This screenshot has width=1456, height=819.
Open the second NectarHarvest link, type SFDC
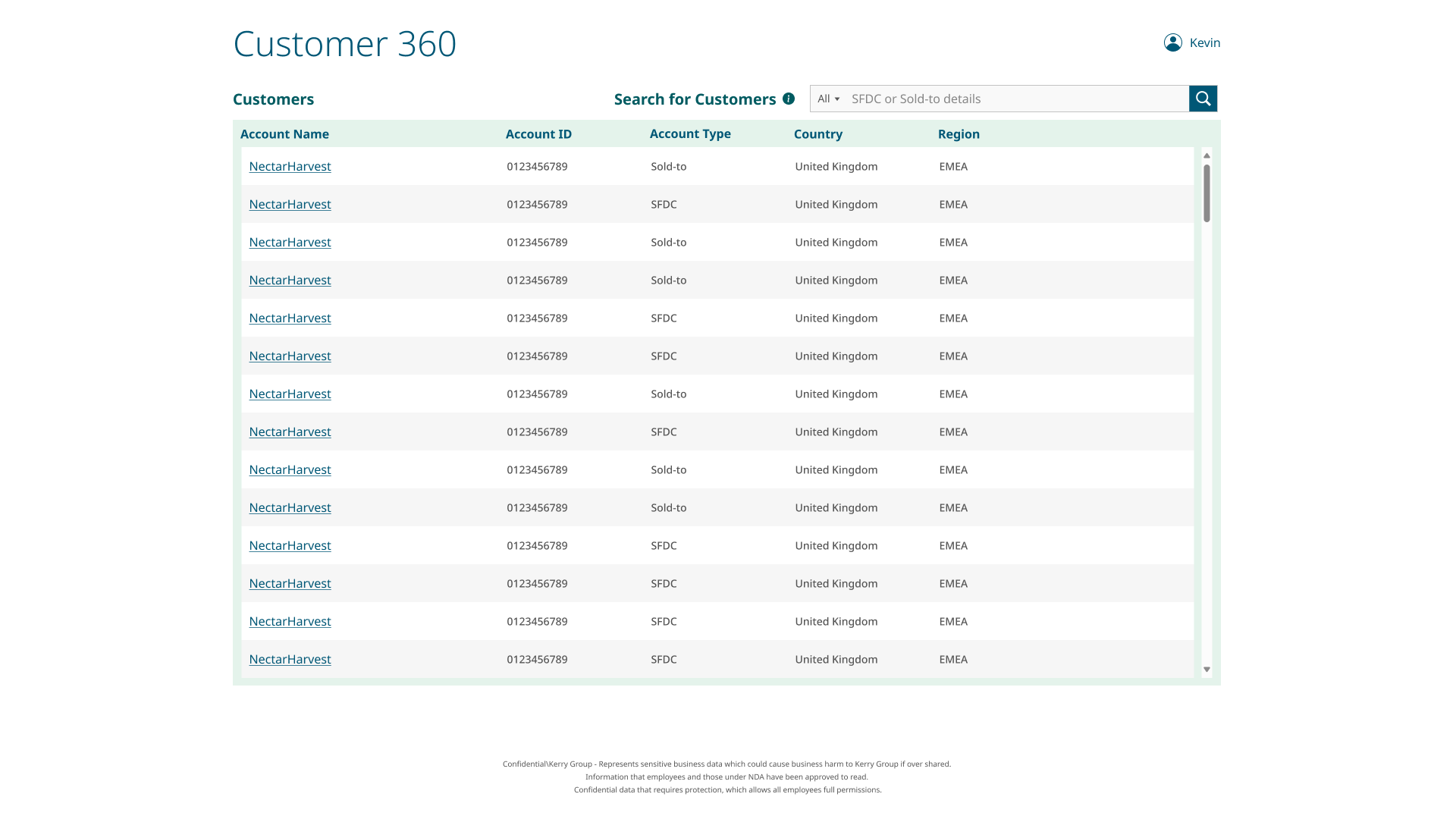[290, 204]
